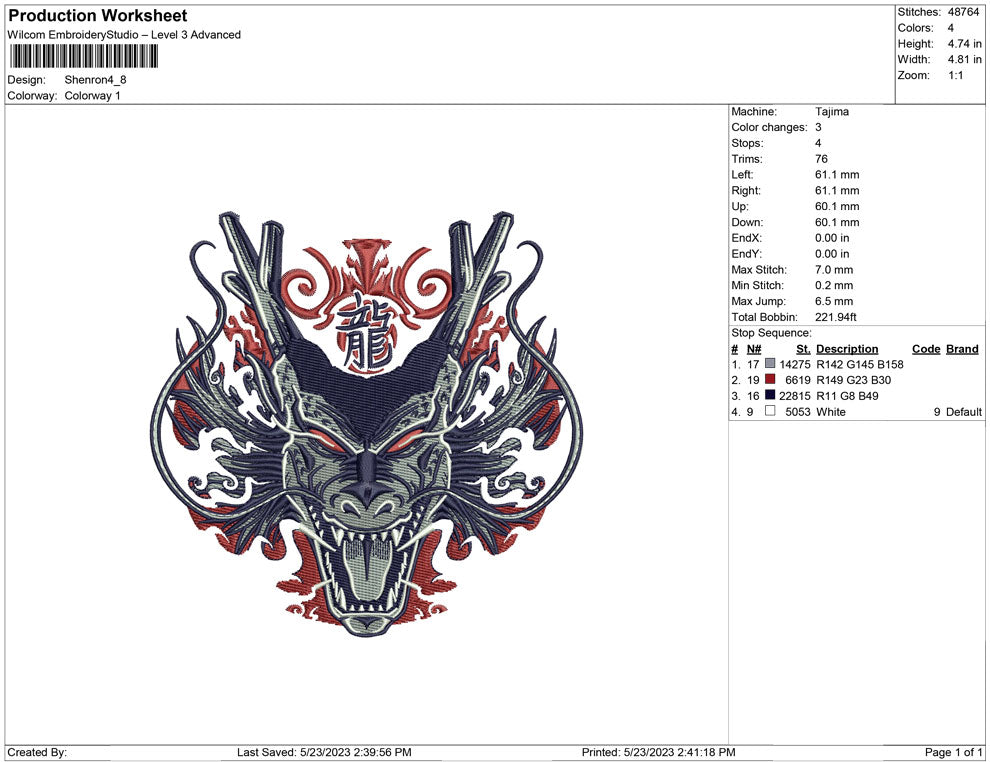Screen dimensions: 990x762
Task: Select 'Wilcom EmbroideryStudio – Level 3 Advanced' text
Action: pyautogui.click(x=124, y=35)
